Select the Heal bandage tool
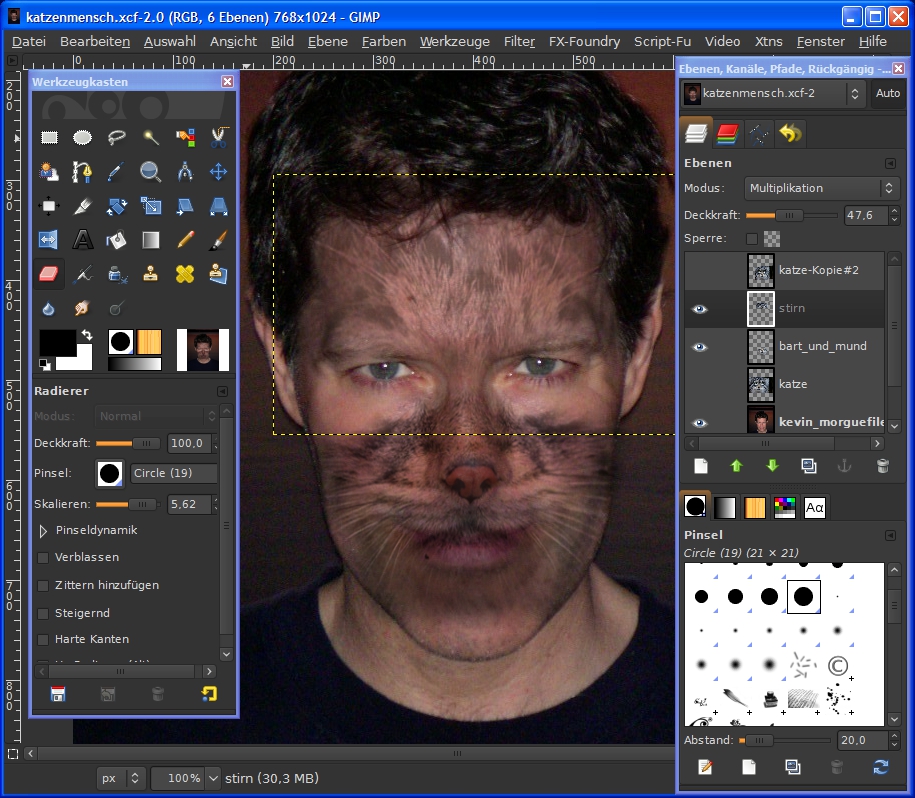The height and width of the screenshot is (798, 915). (x=185, y=274)
